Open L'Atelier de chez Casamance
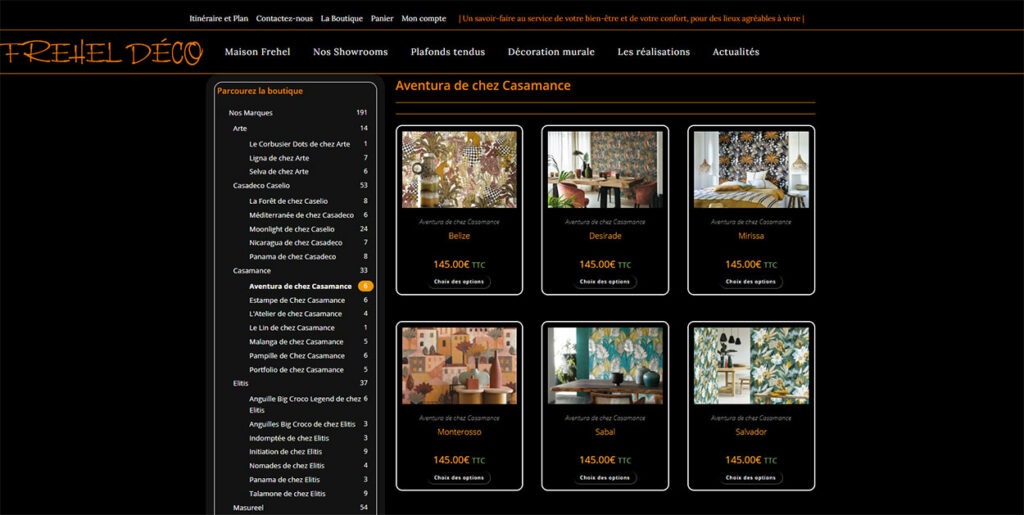 click(295, 314)
